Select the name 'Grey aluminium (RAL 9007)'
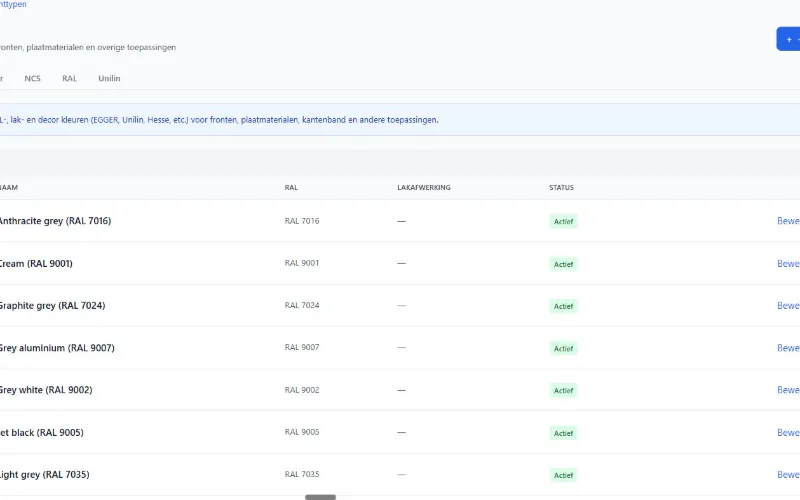 [57, 348]
